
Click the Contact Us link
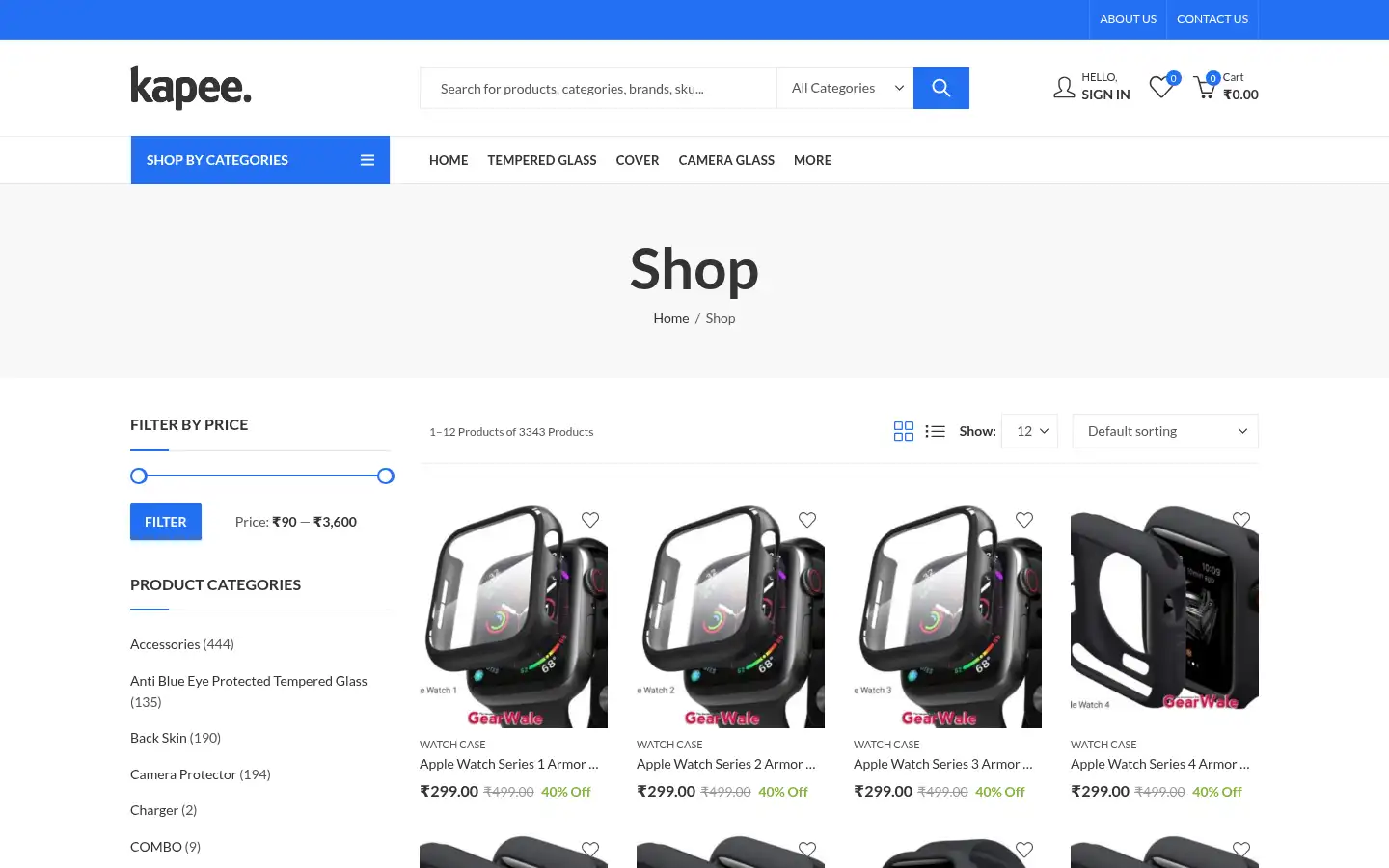point(1212,19)
